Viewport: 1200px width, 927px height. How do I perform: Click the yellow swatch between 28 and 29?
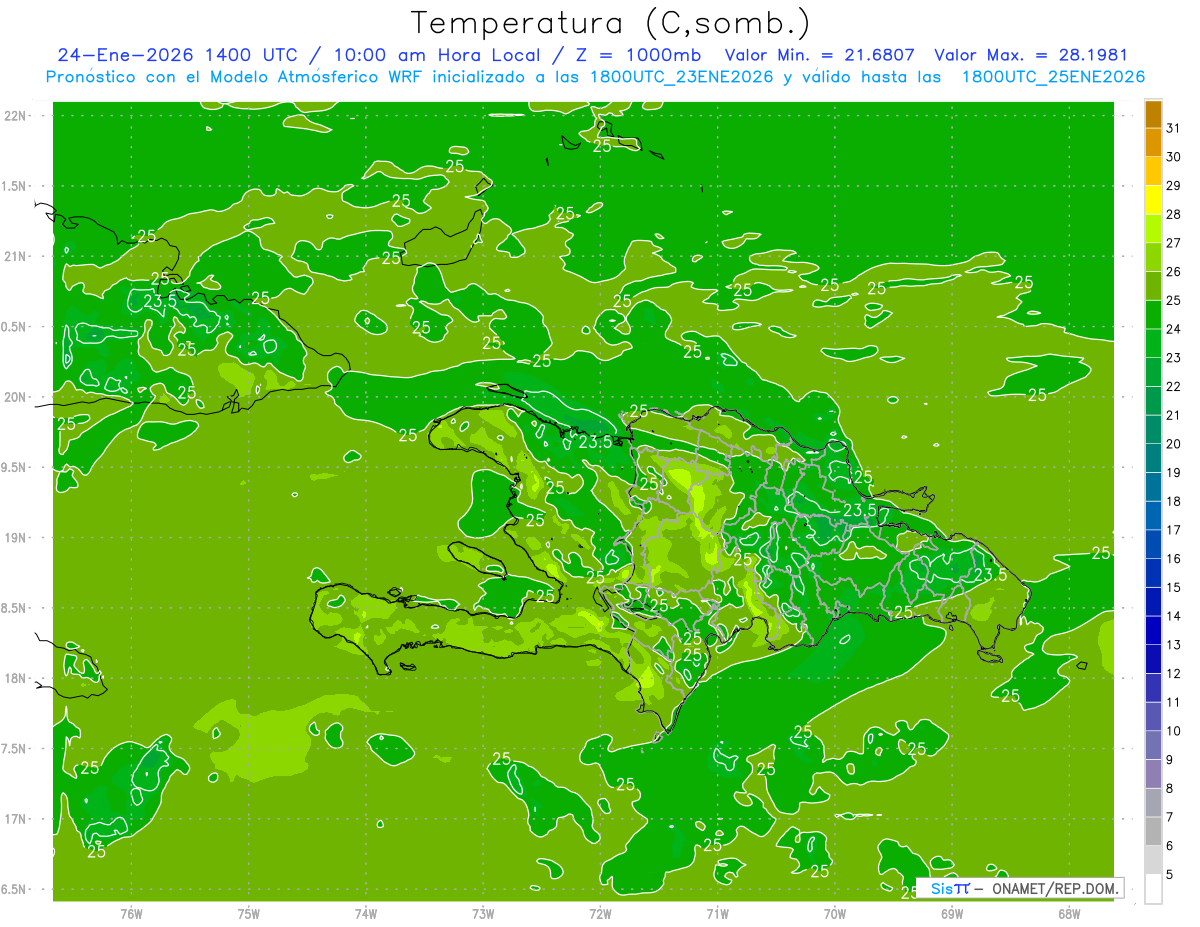(x=1153, y=200)
